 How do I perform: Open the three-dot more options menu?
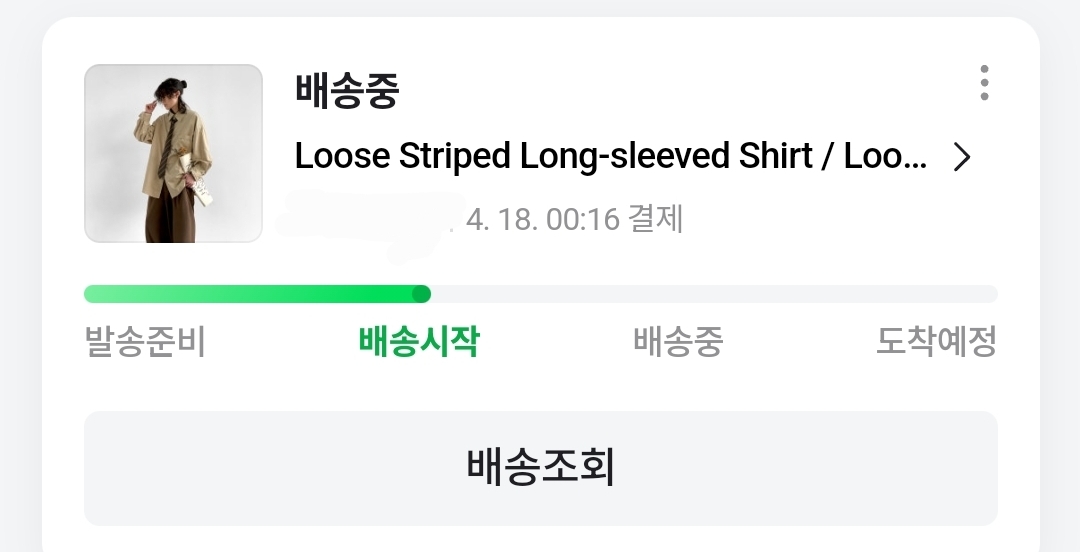pos(984,83)
